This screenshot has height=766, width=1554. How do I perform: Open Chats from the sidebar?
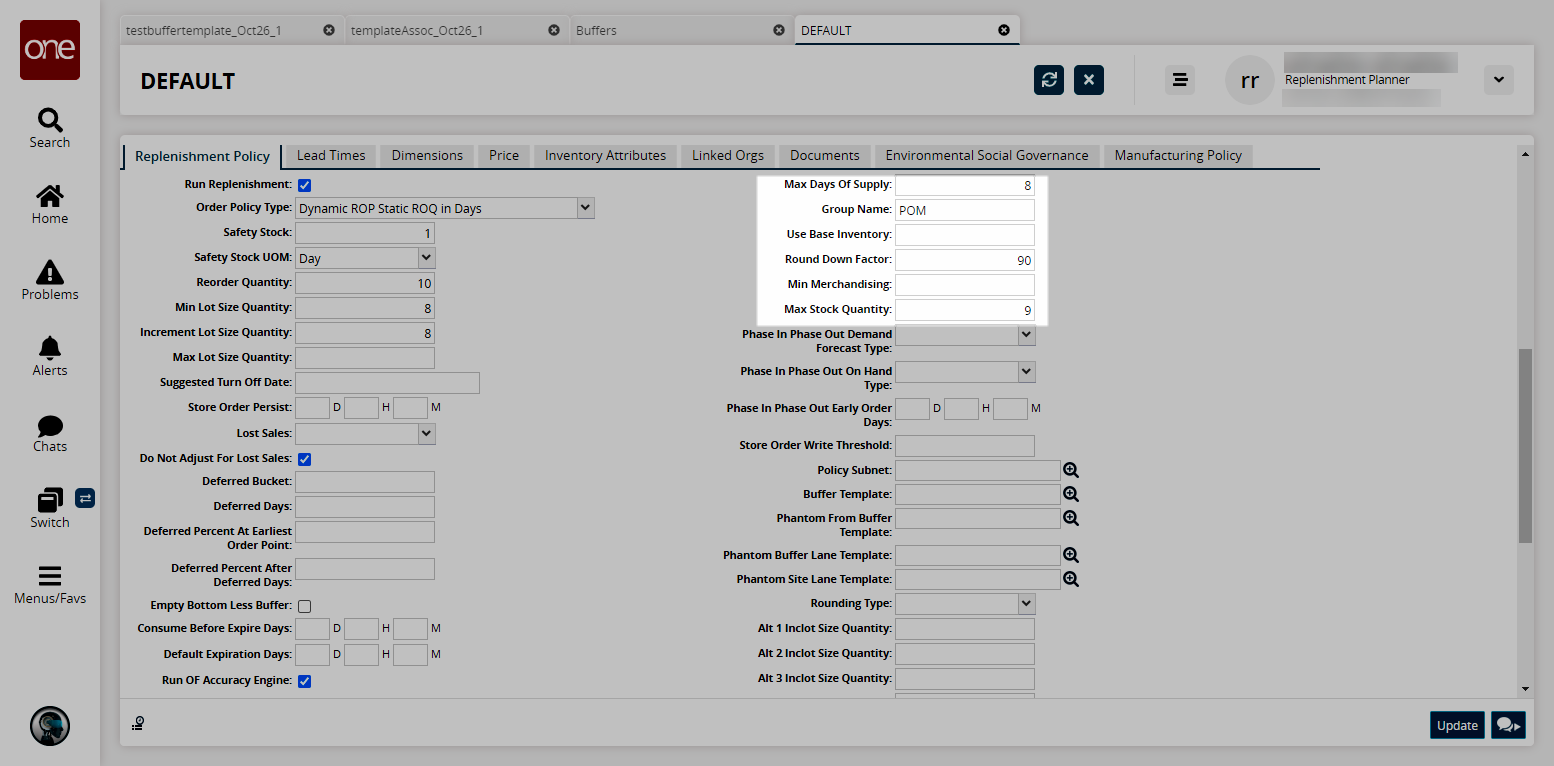pos(50,432)
